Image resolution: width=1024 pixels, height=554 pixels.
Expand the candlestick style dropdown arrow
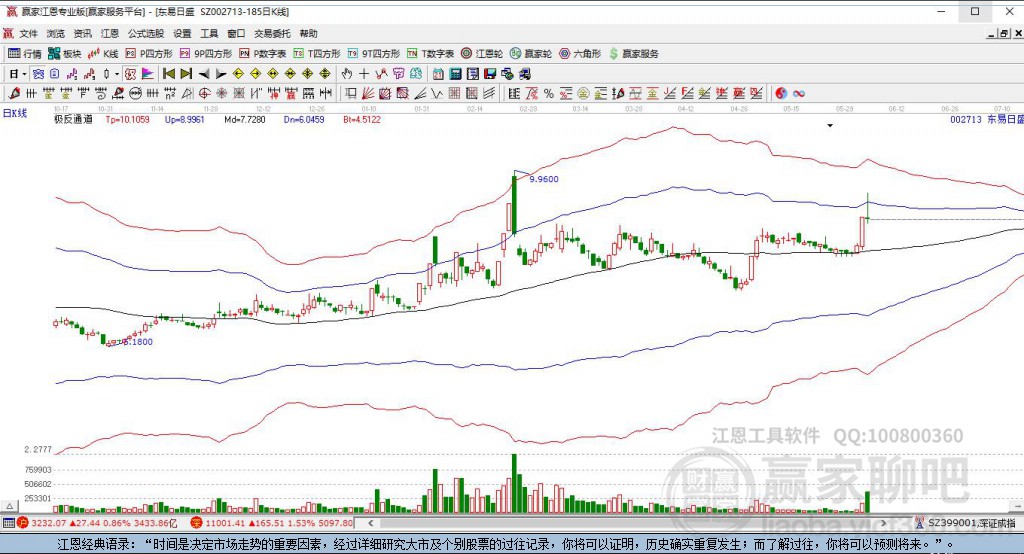coord(117,74)
